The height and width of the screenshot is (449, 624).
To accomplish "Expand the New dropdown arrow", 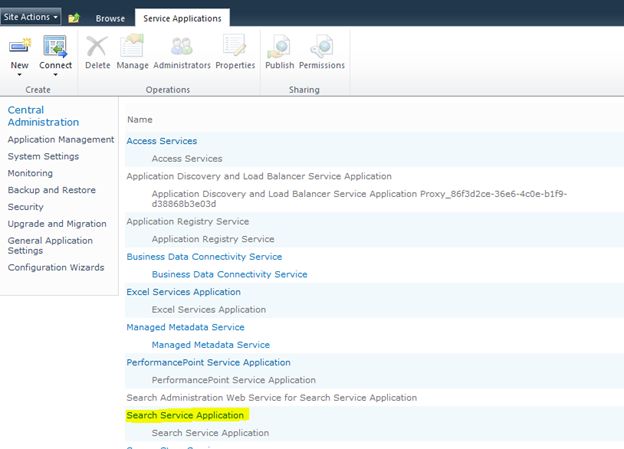I will [x=20, y=75].
